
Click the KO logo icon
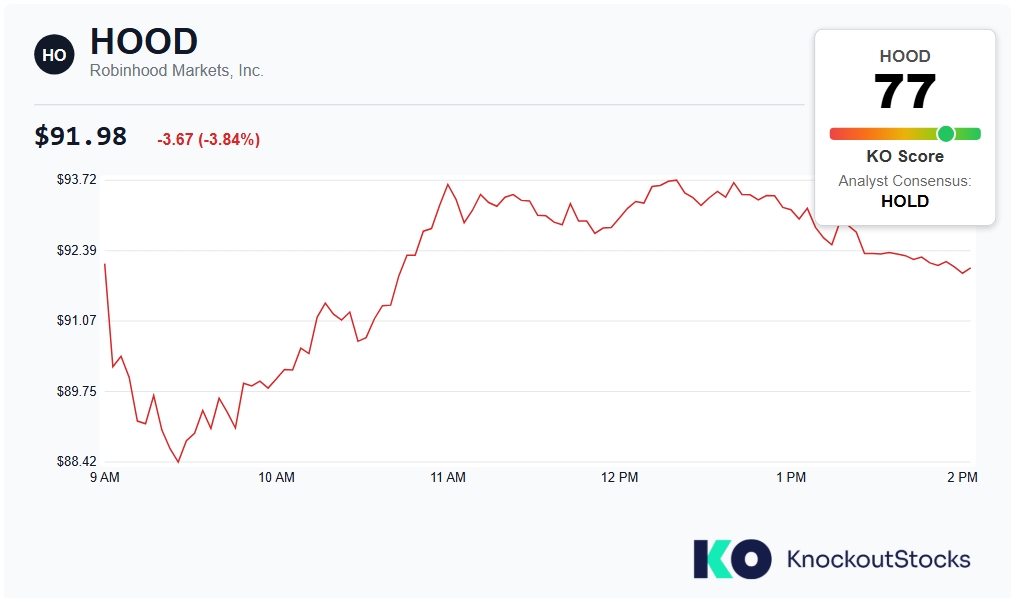[732, 558]
